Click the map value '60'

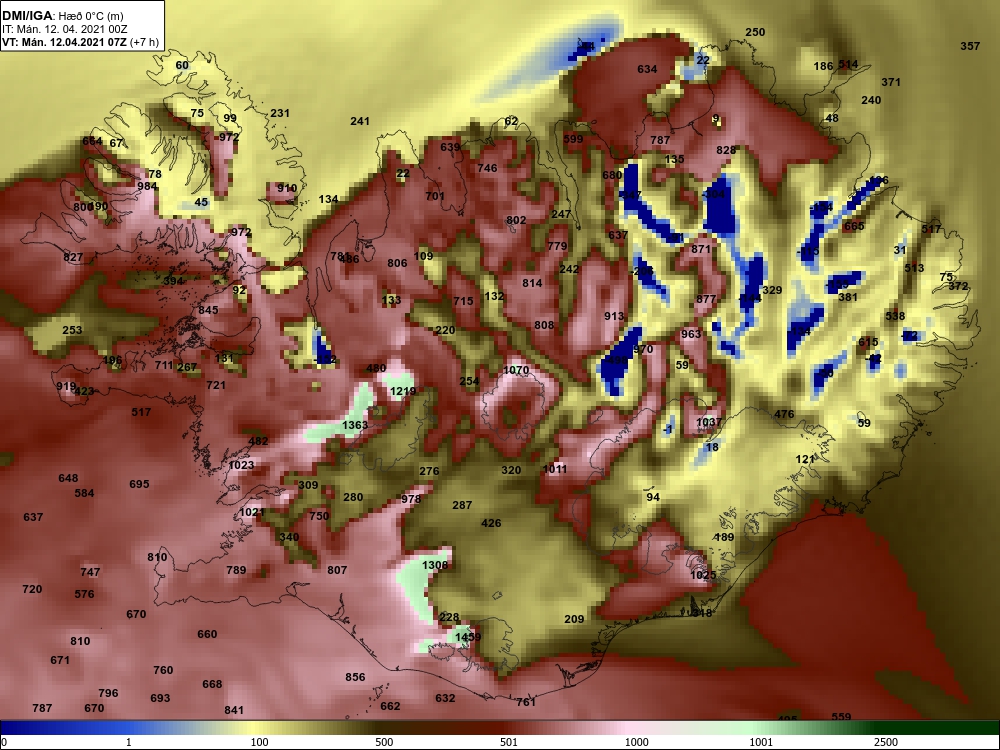182,65
